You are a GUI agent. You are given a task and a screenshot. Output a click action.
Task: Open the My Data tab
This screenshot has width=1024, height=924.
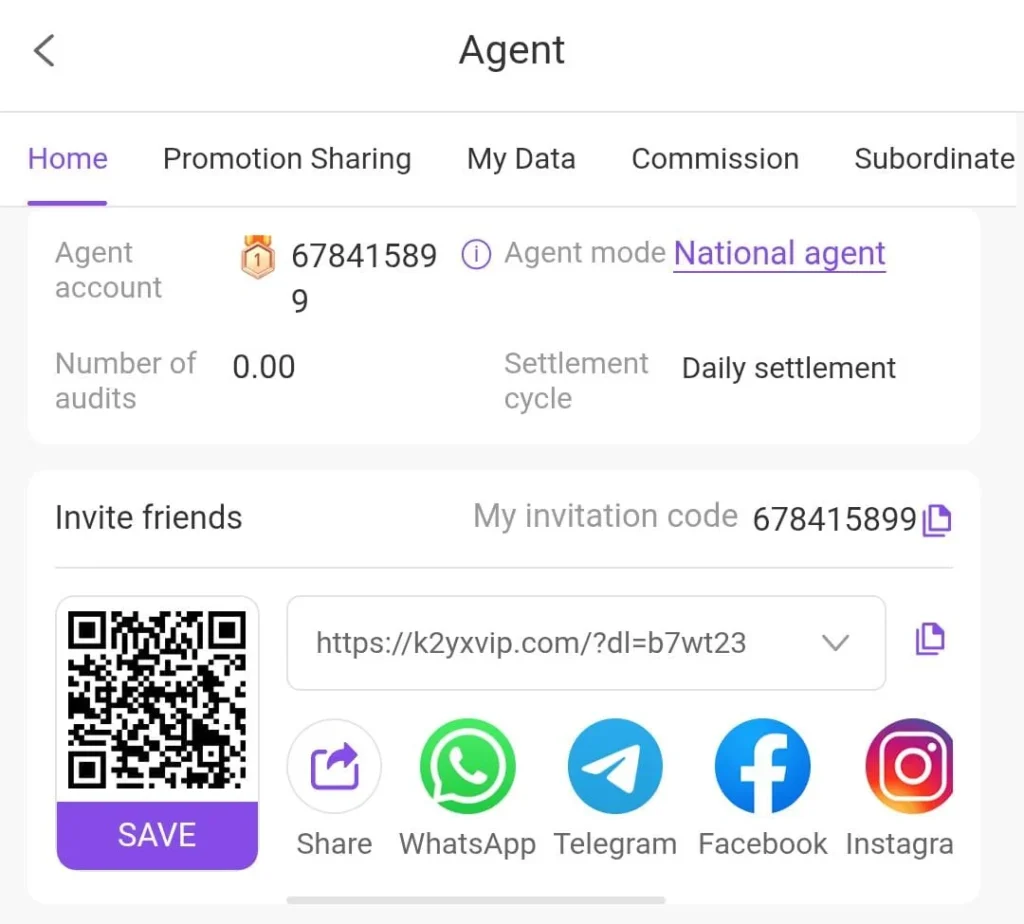521,159
